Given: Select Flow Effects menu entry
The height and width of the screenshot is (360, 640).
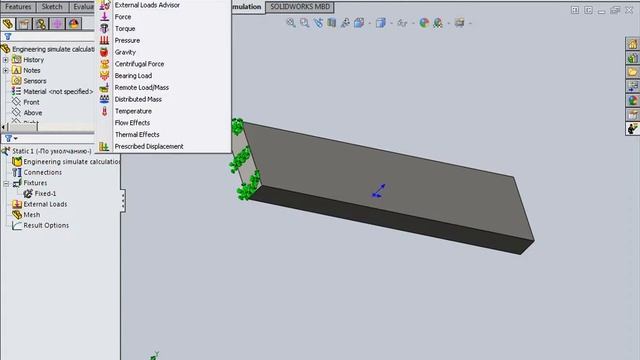Looking at the screenshot, I should click(132, 123).
